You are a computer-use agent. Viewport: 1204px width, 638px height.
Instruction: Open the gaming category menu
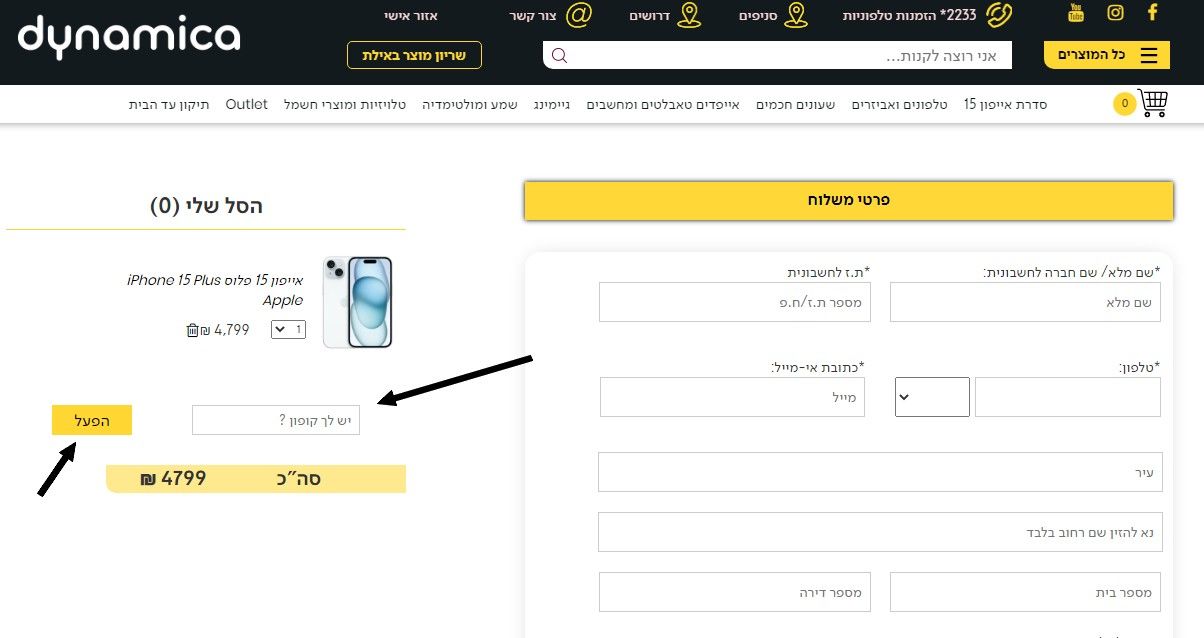(552, 104)
